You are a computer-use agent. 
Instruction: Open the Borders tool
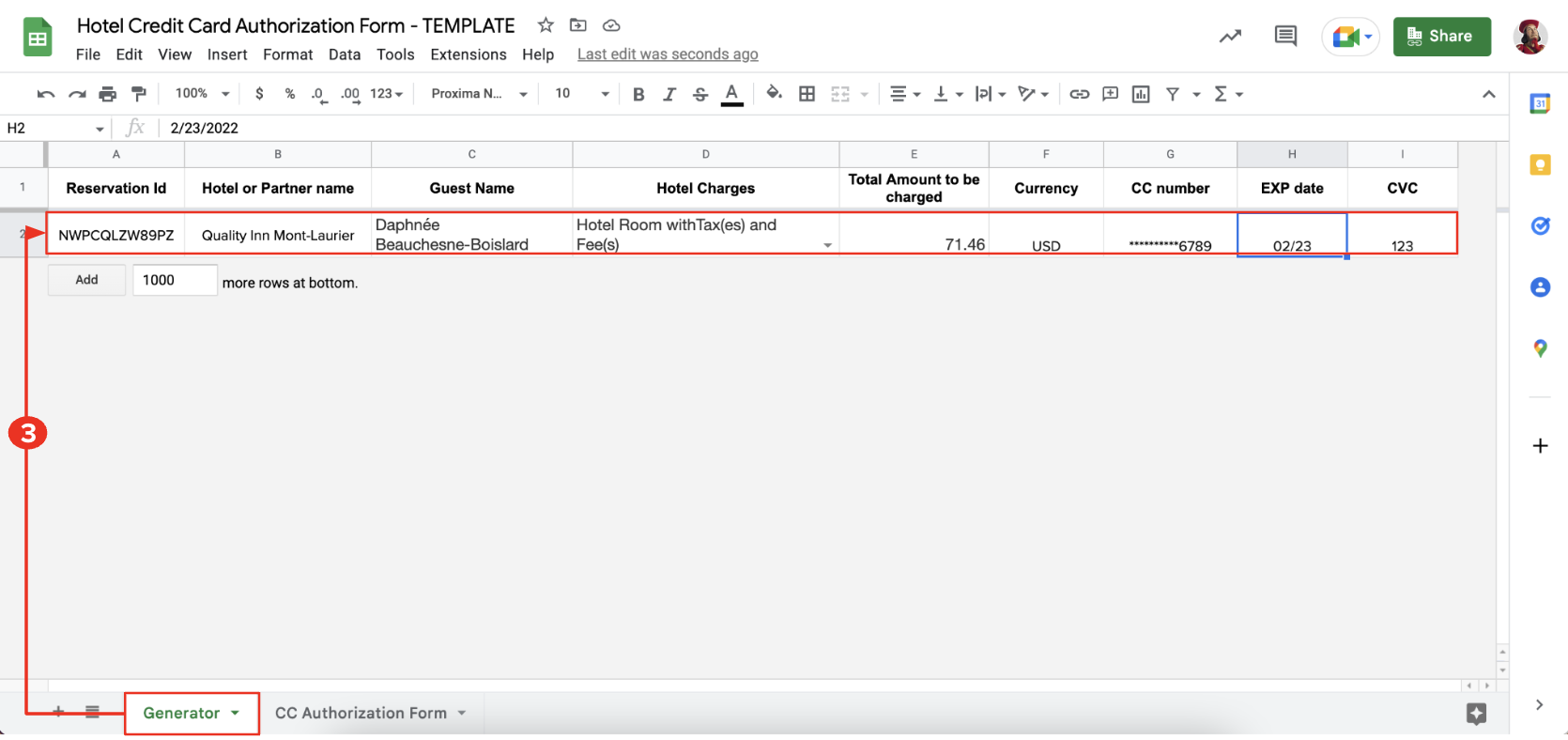point(807,94)
